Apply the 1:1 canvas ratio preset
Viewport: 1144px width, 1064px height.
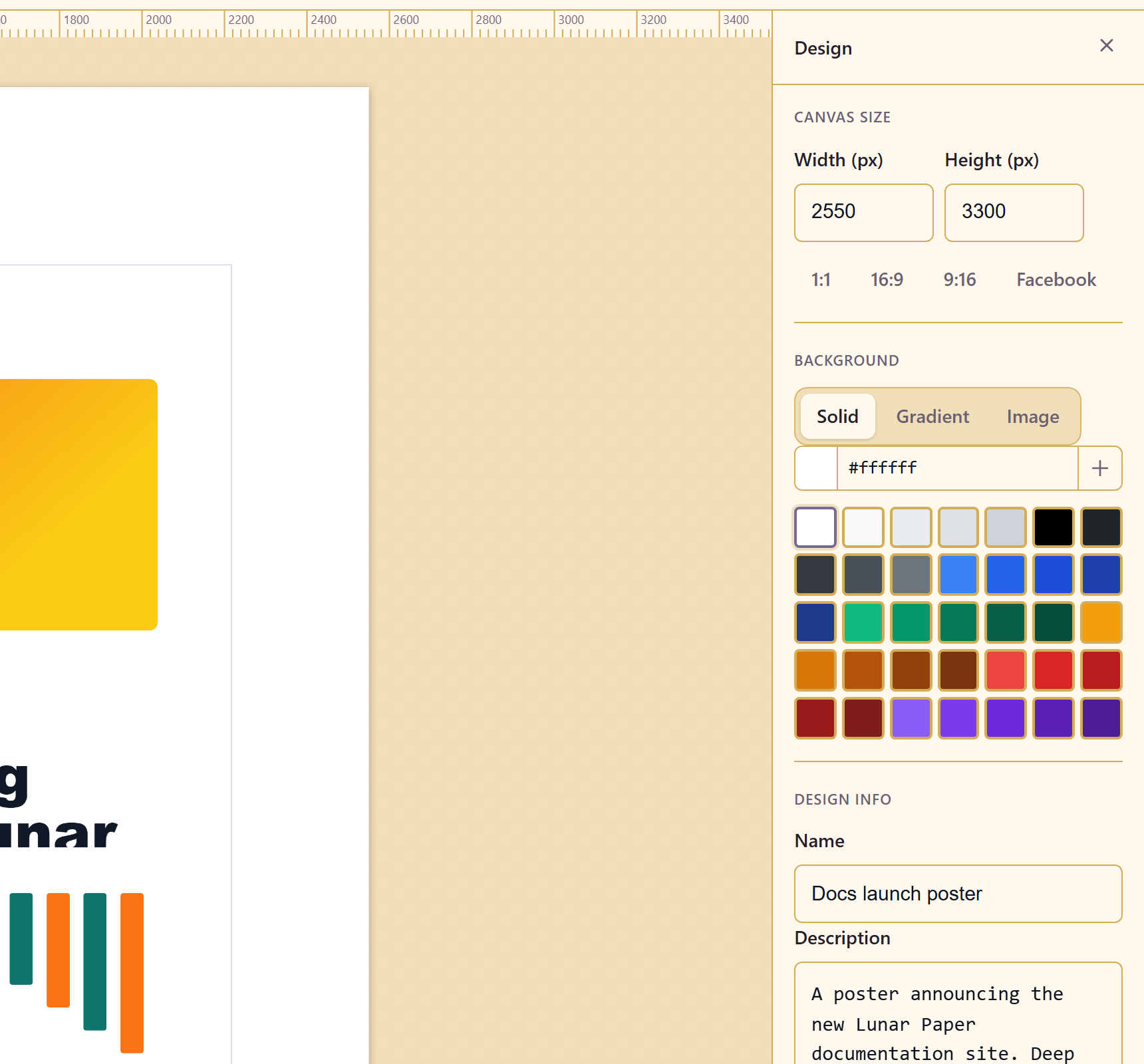(821, 280)
